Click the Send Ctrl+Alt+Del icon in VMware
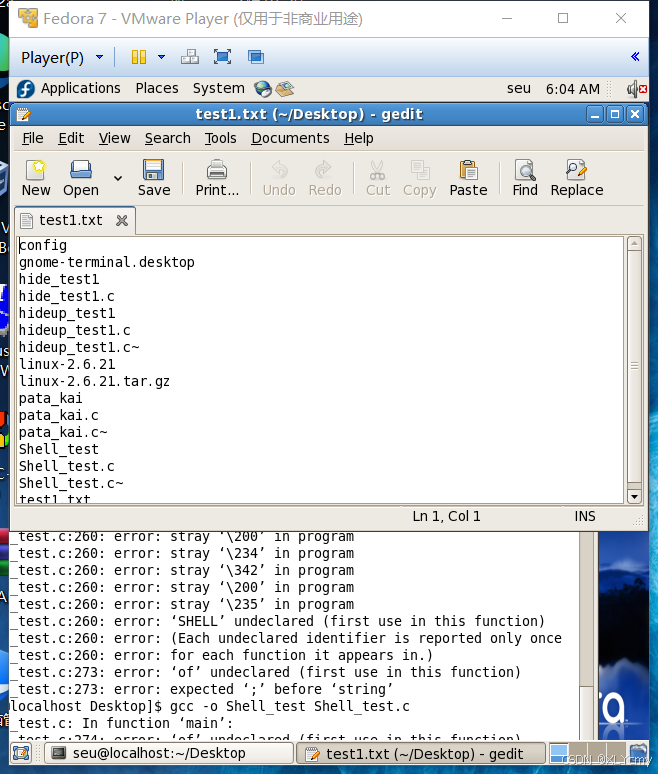Image resolution: width=658 pixels, height=774 pixels. (x=190, y=57)
